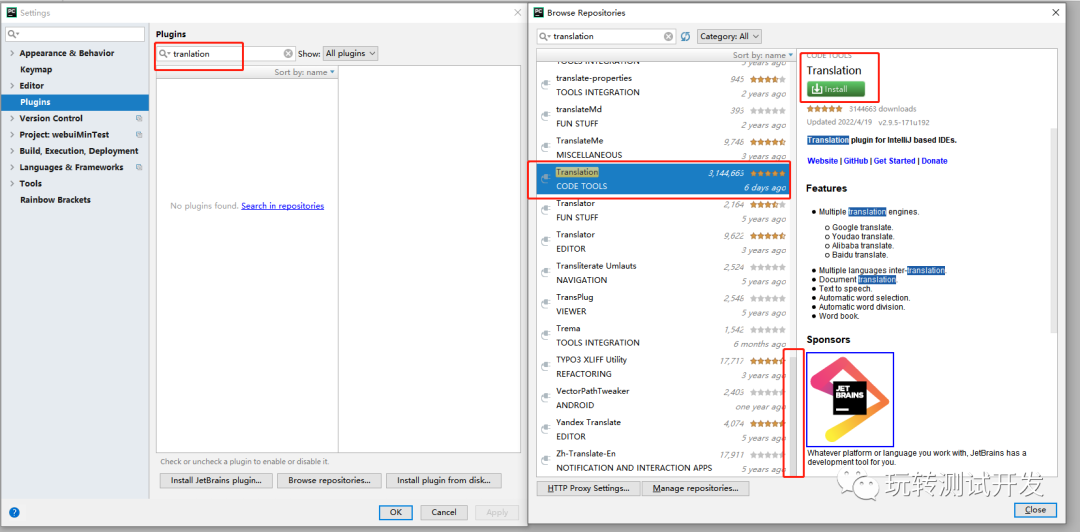1080x532 pixels.
Task: Select Rainbow Brackets settings
Action: point(55,200)
